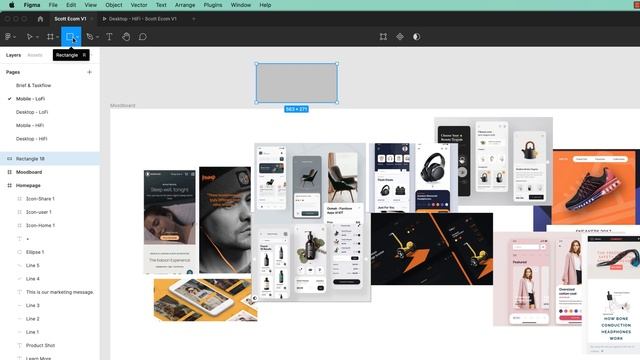This screenshot has width=640, height=360.
Task: Select the Line 3 layer
Action: (50, 305)
